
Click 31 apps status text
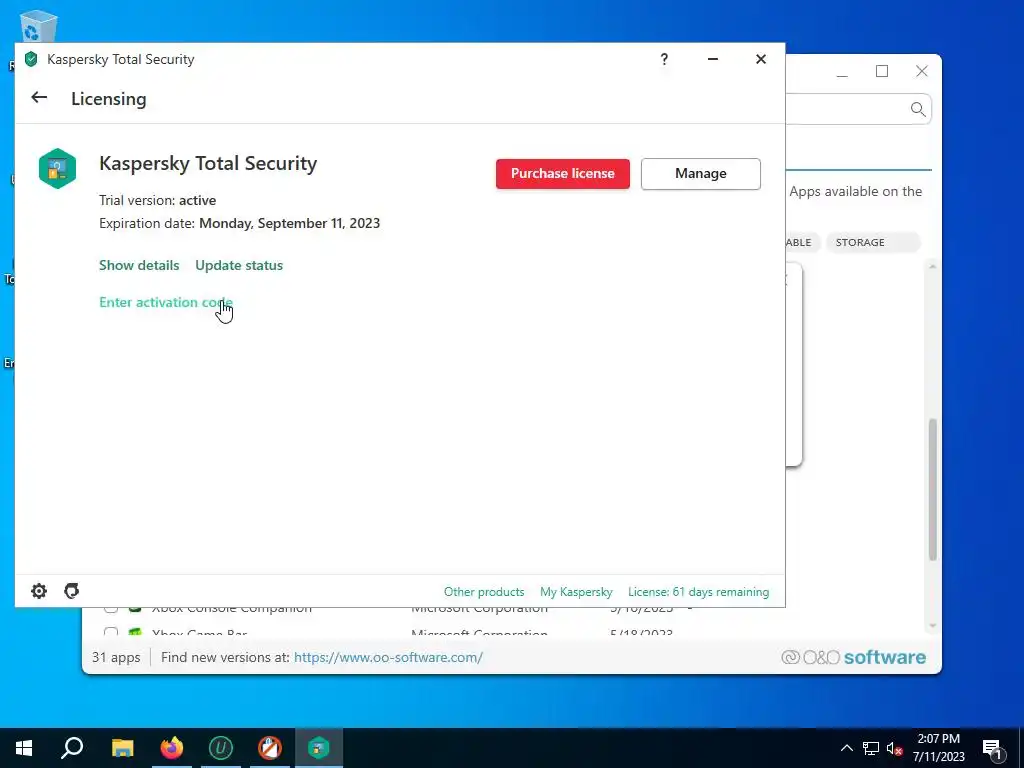(116, 657)
